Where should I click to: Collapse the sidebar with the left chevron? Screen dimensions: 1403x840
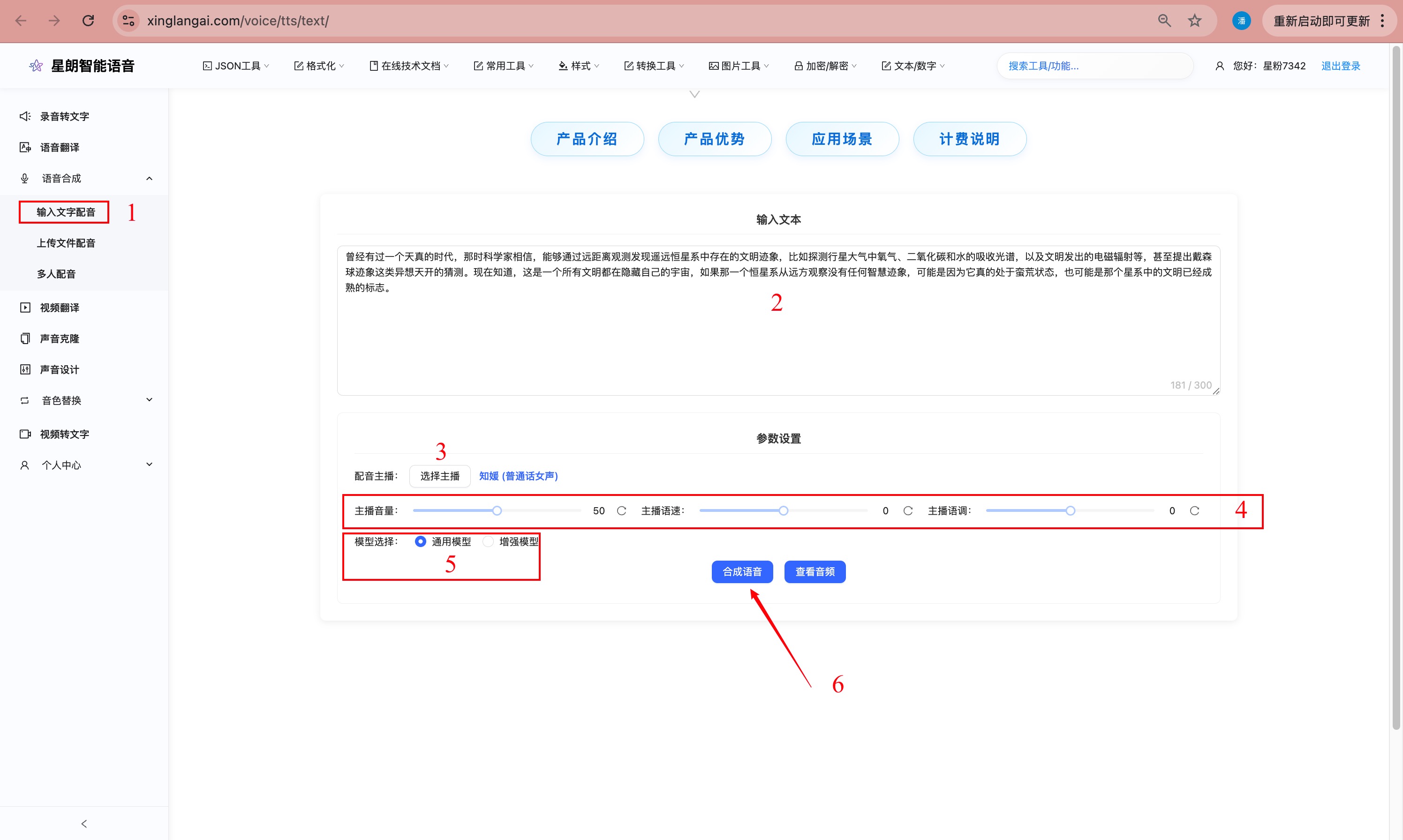pyautogui.click(x=84, y=824)
